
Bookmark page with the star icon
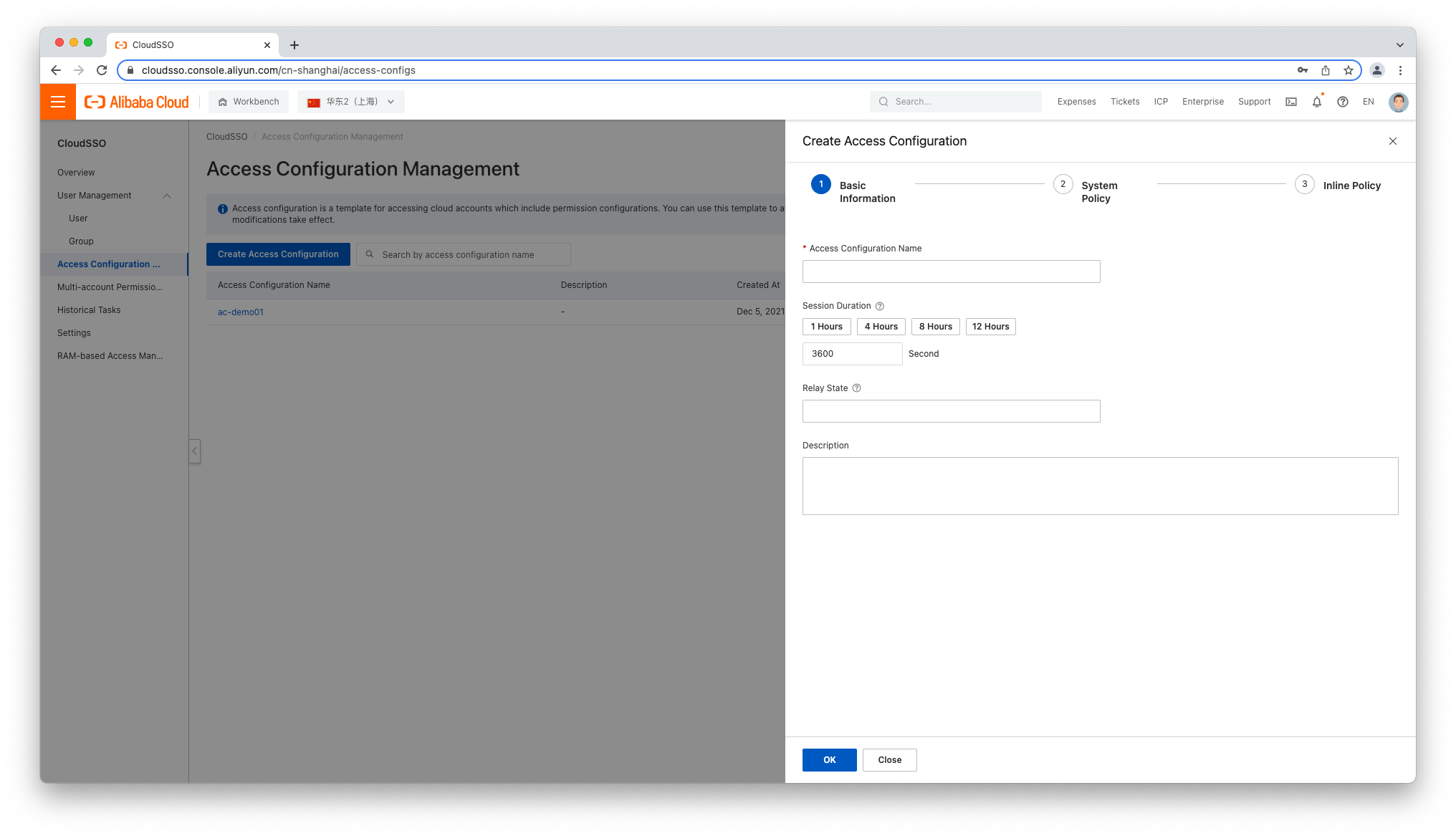point(1348,70)
